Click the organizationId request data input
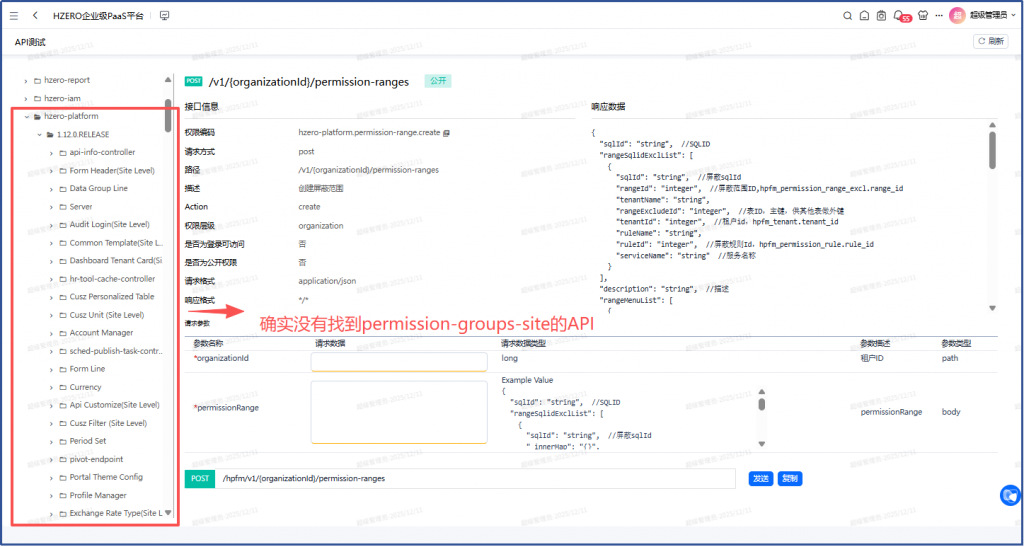1024x547 pixels. point(398,361)
